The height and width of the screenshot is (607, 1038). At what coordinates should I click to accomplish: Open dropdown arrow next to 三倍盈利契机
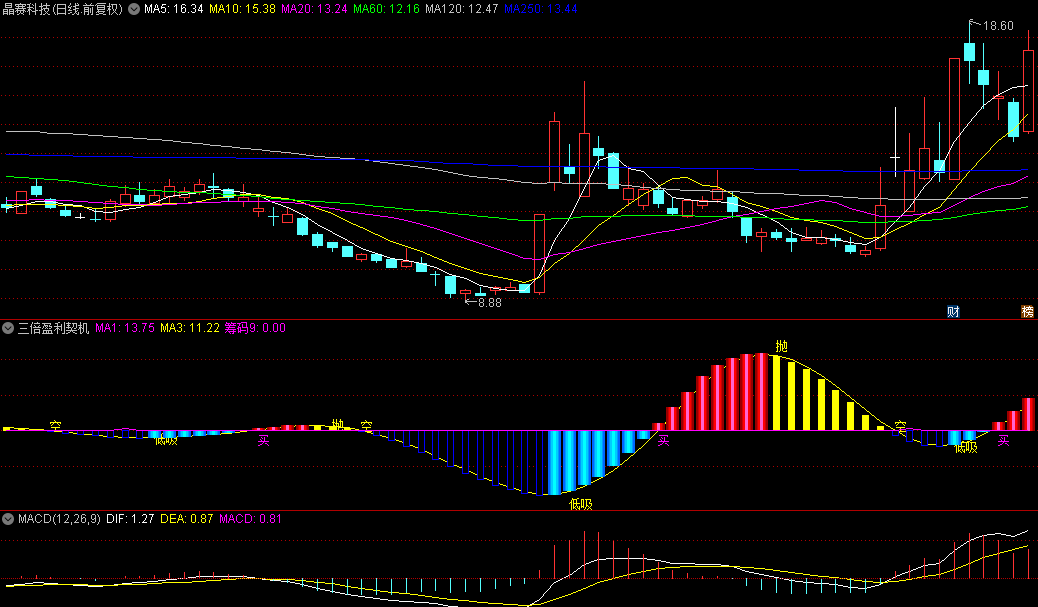point(8,328)
